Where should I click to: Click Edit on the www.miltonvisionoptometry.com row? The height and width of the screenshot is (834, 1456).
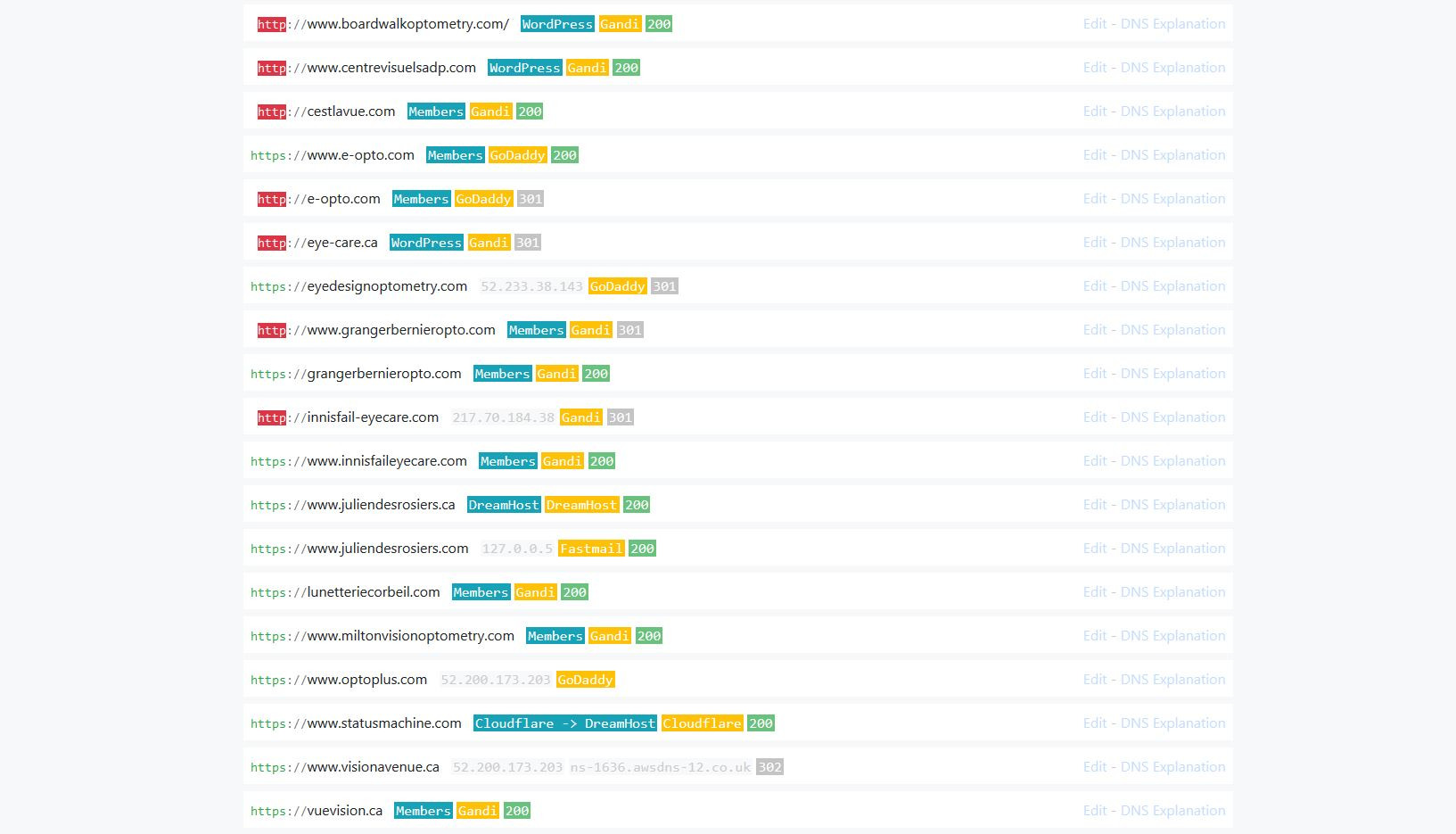pos(1094,635)
